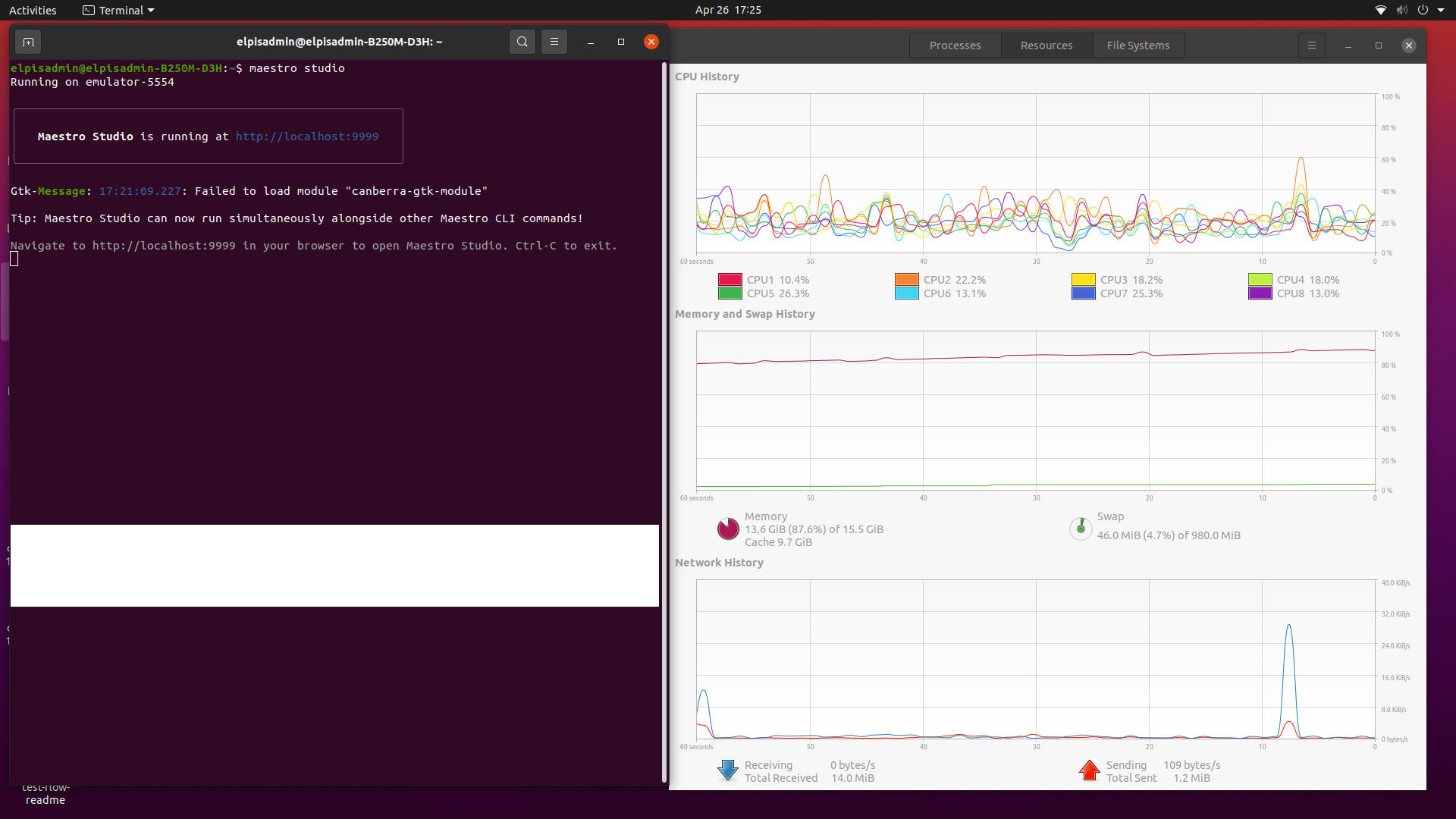
Task: Click the Receiving download arrow icon
Action: [726, 770]
